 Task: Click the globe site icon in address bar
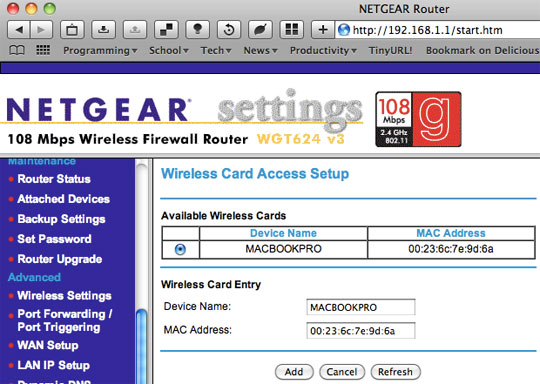[344, 30]
